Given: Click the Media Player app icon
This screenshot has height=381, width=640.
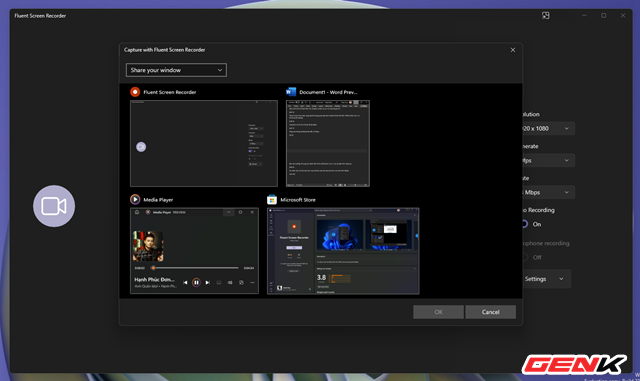Looking at the screenshot, I should pos(135,200).
